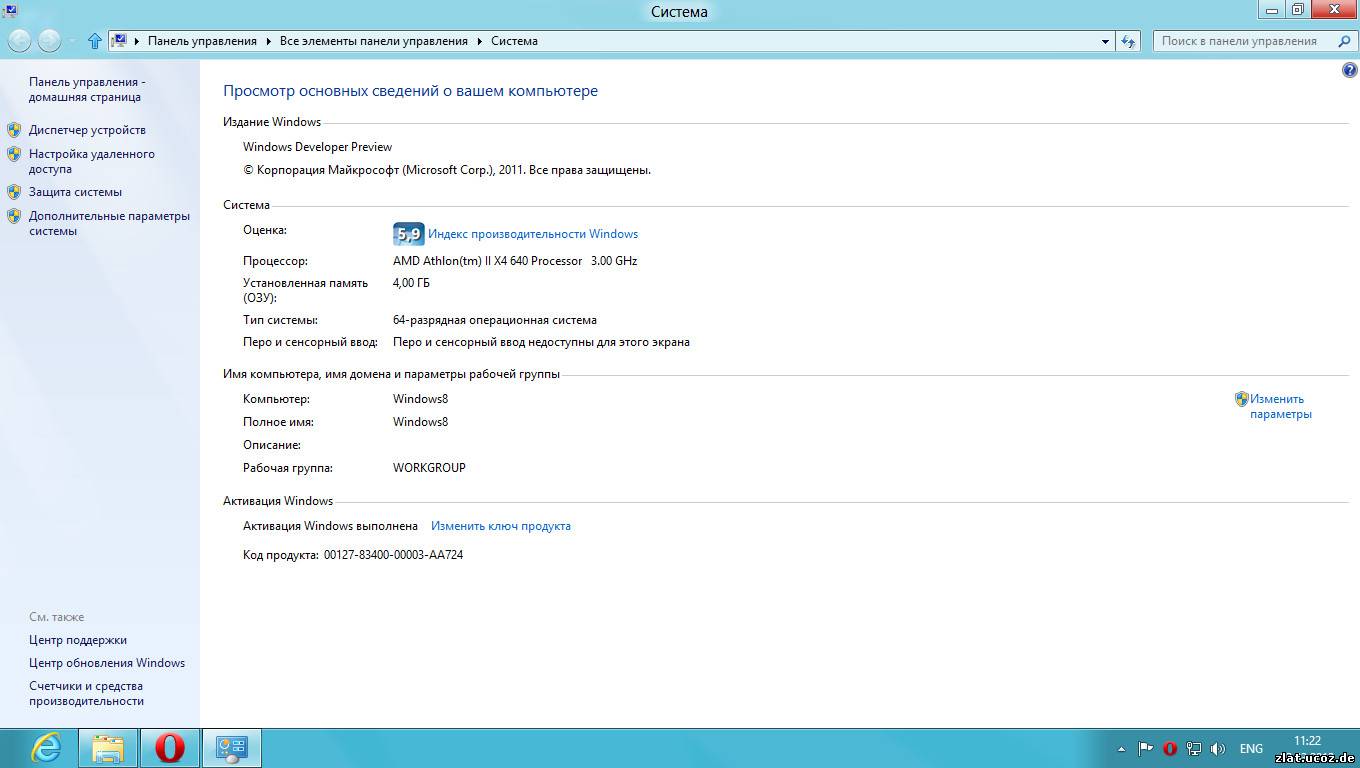Click Opera icon in system tray
The height and width of the screenshot is (768, 1360).
pos(1170,748)
